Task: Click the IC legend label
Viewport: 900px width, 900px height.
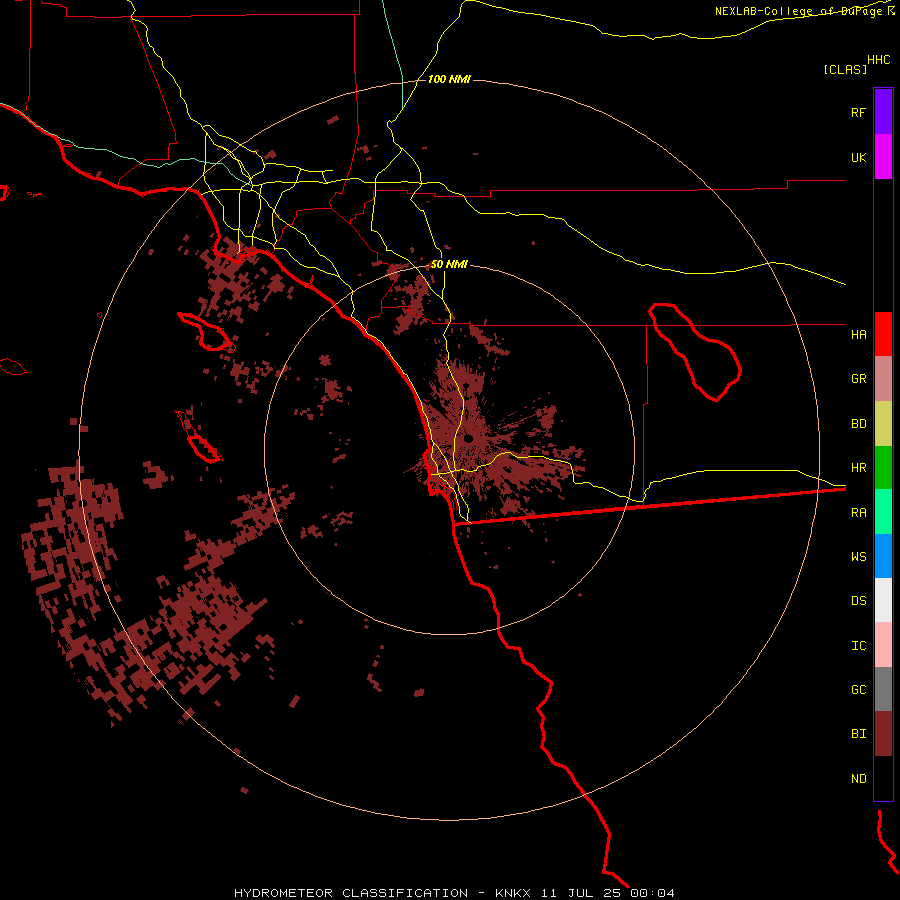Action: 858,645
